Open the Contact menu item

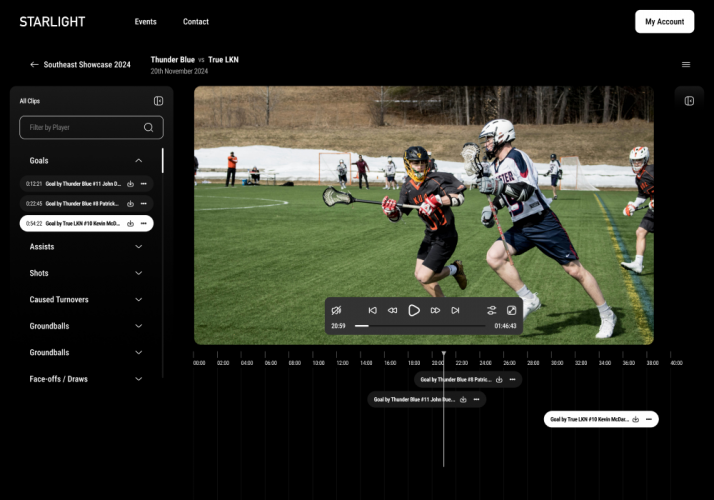pos(196,21)
